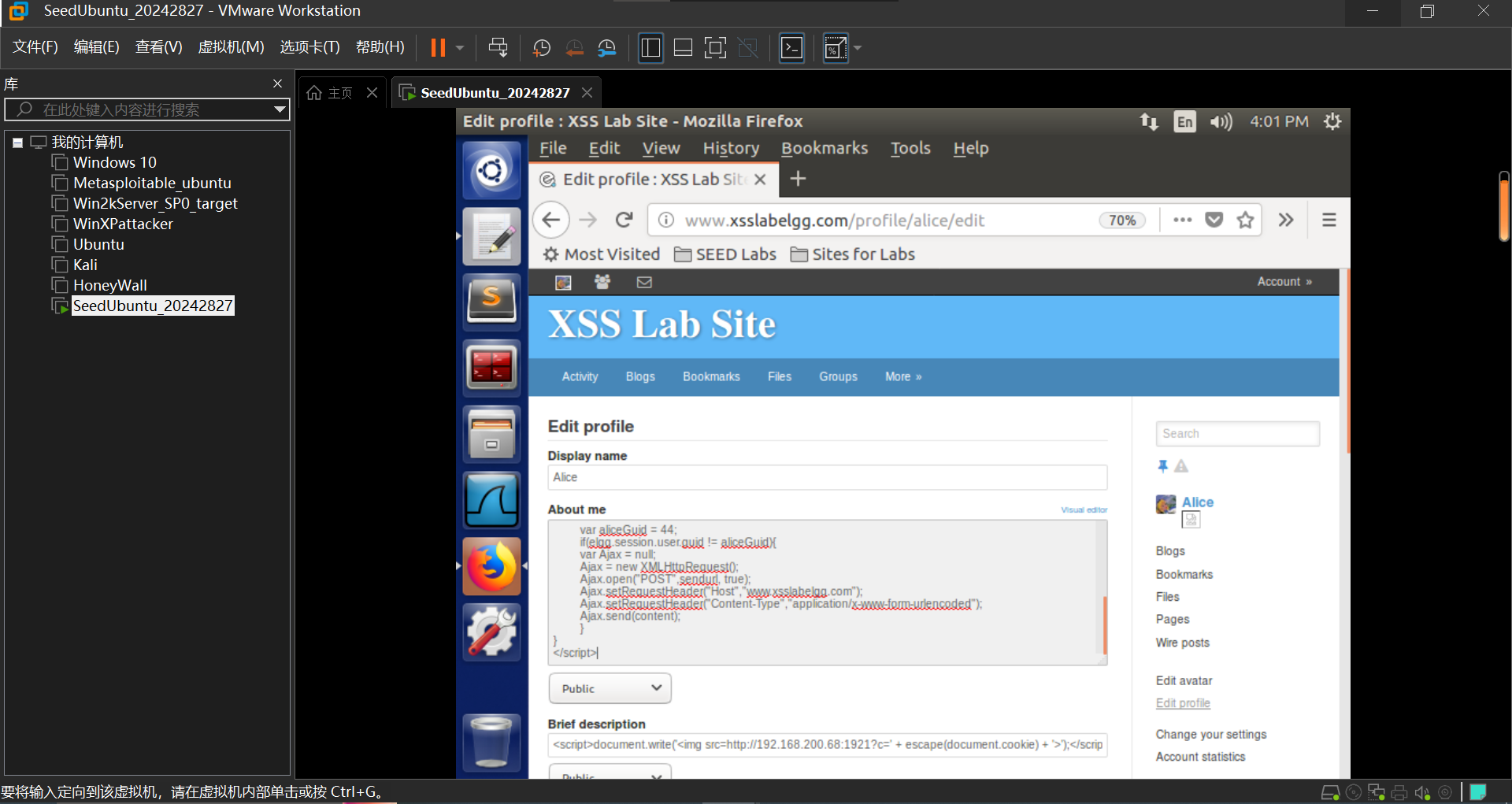Image resolution: width=1512 pixels, height=804 pixels.
Task: Expand the Account menu on Elgg topbar
Action: tap(1284, 282)
